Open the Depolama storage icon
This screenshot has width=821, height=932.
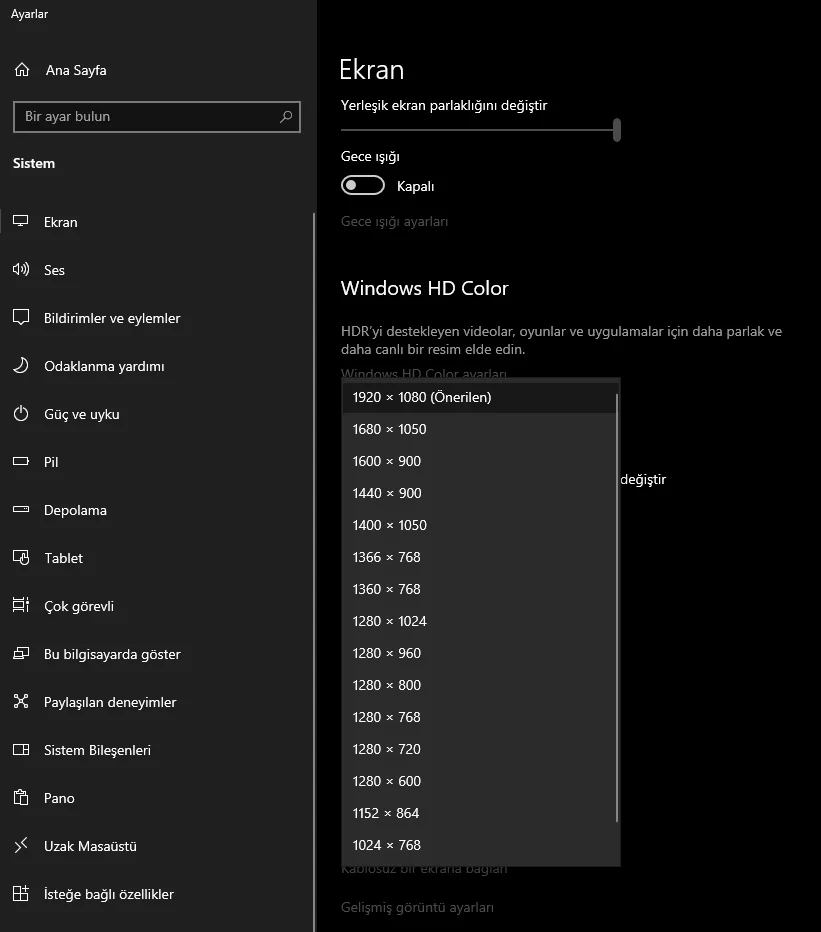click(21, 510)
